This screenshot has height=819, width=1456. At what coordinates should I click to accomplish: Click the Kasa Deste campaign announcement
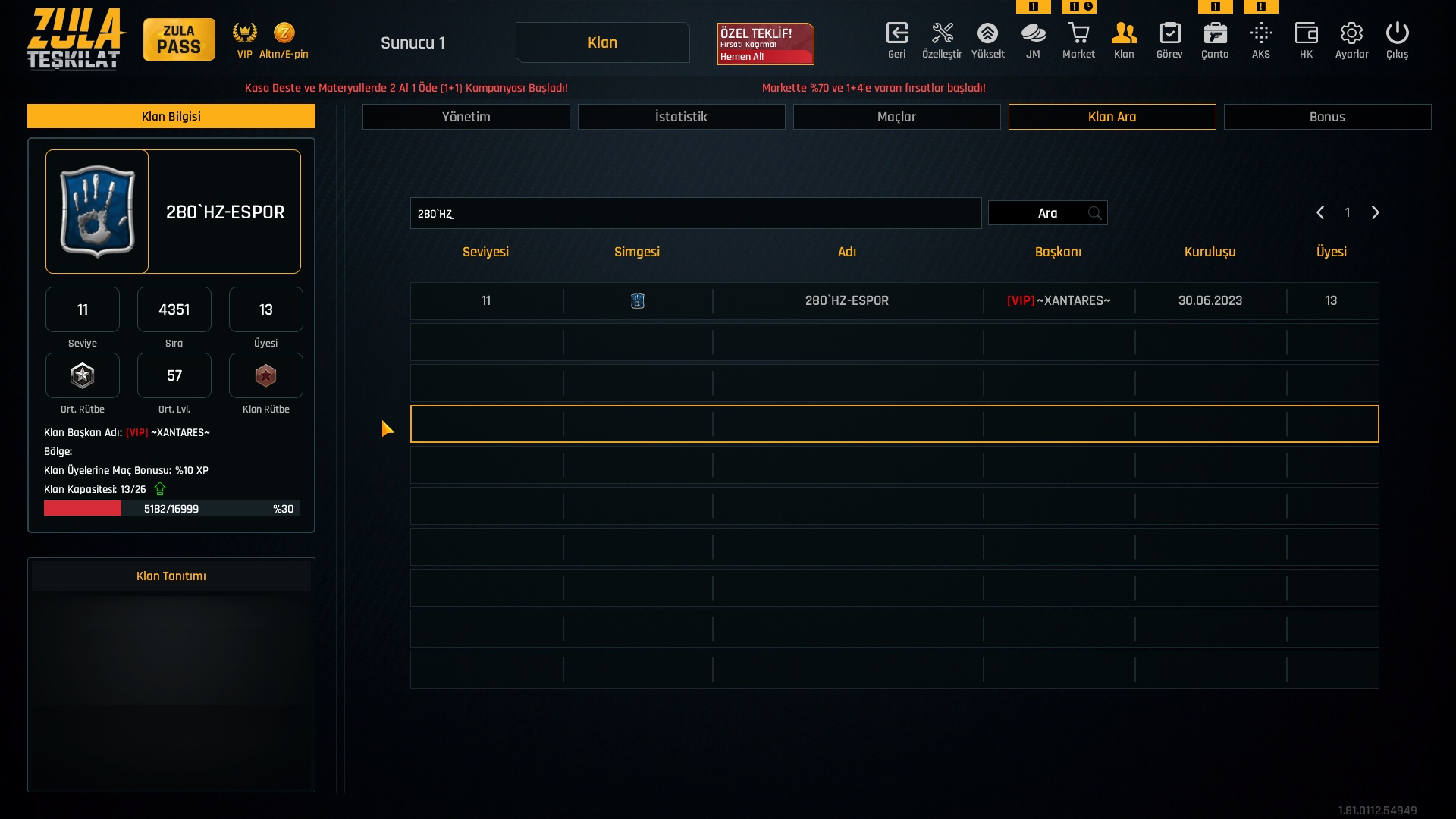pos(406,88)
